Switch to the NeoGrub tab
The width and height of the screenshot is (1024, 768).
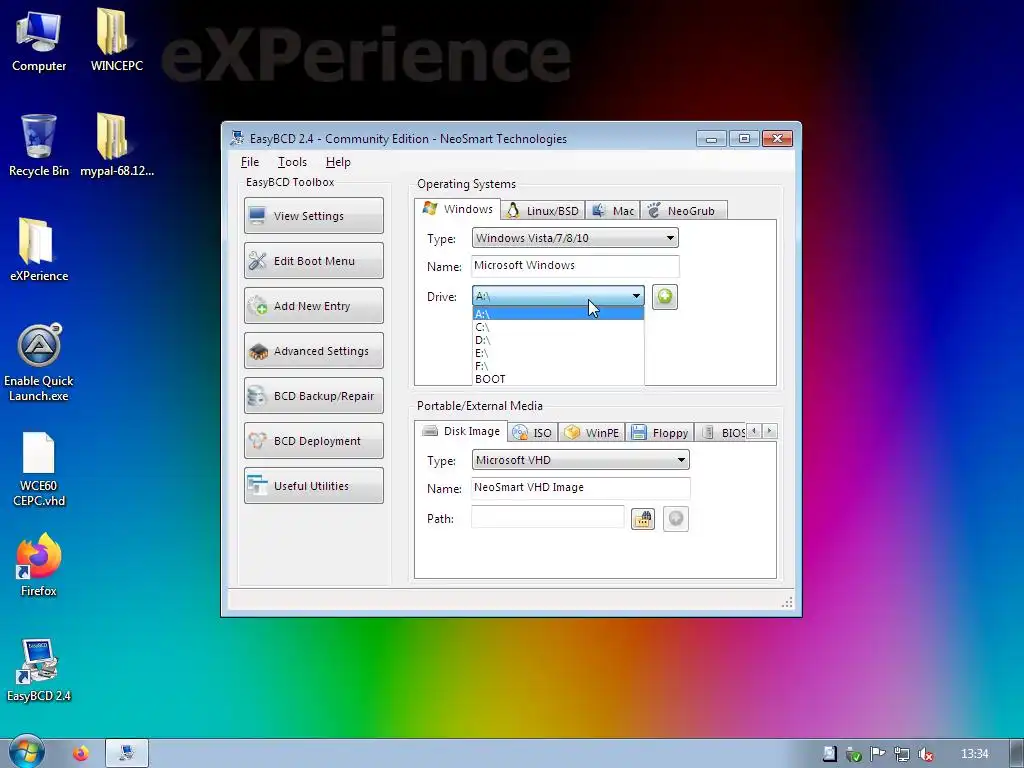pyautogui.click(x=683, y=210)
